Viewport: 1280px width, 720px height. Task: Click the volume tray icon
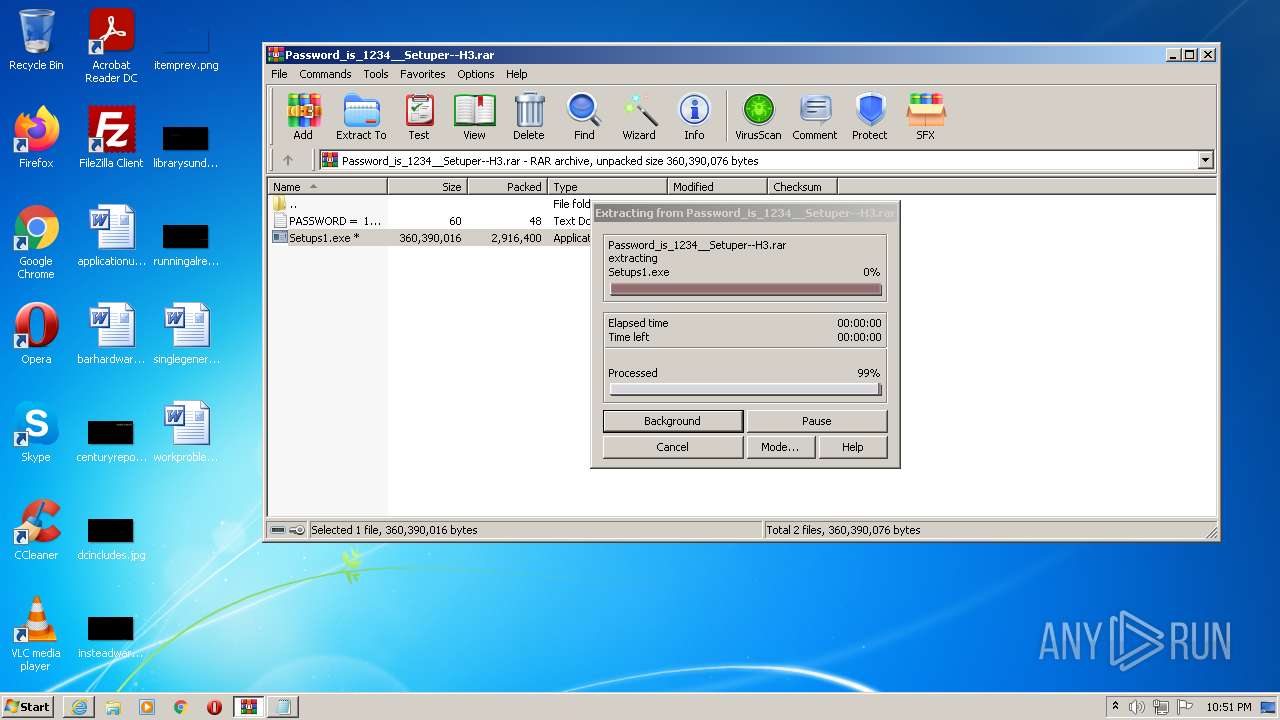point(1137,707)
